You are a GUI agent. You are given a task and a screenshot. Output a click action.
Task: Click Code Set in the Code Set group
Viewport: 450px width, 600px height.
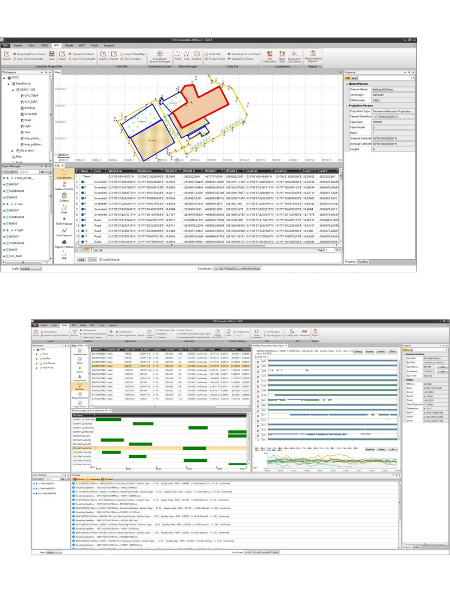tap(214, 54)
